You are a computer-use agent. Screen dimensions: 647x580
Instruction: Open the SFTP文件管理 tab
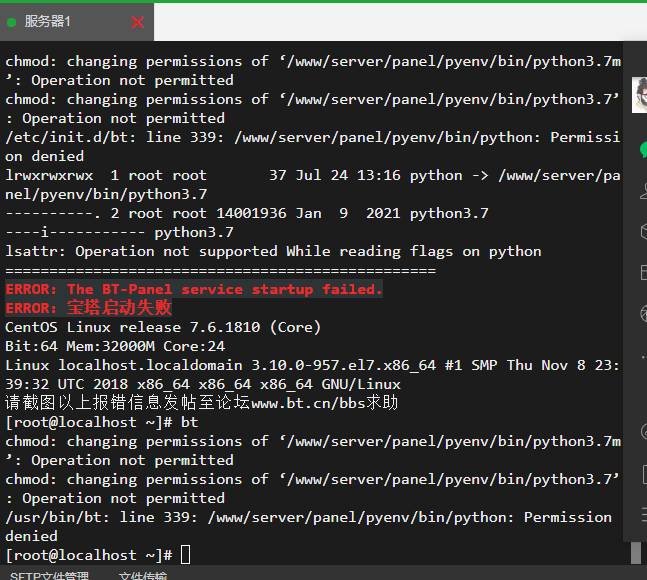coord(49,575)
